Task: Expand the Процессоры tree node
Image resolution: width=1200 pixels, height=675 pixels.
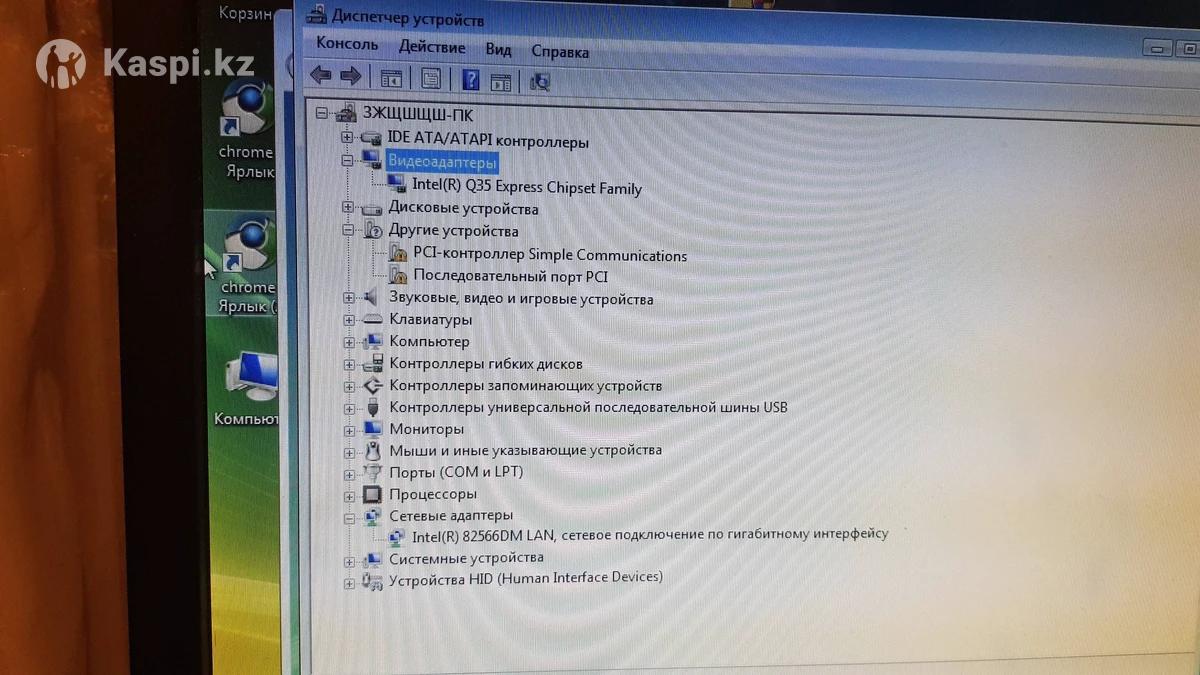Action: coord(349,495)
